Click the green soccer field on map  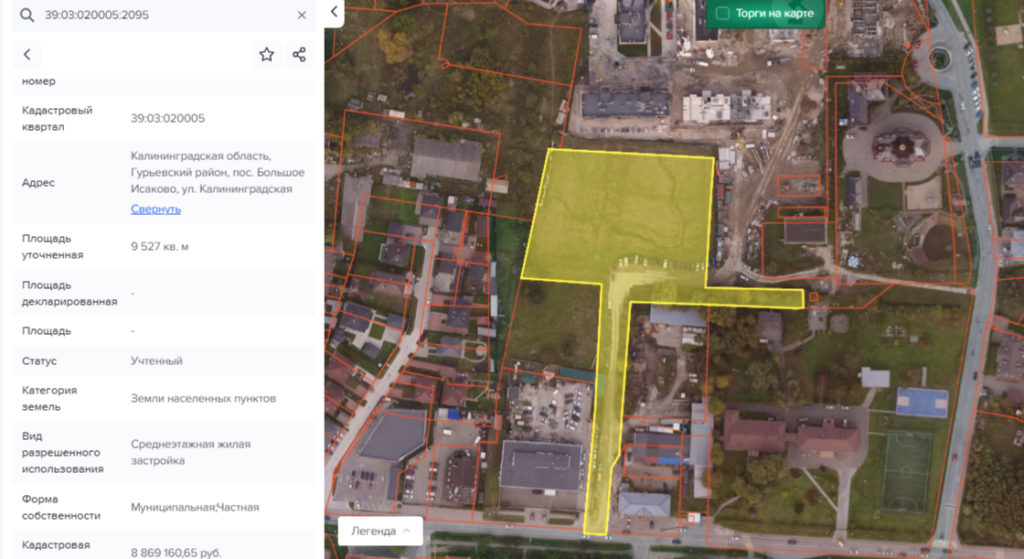click(906, 471)
